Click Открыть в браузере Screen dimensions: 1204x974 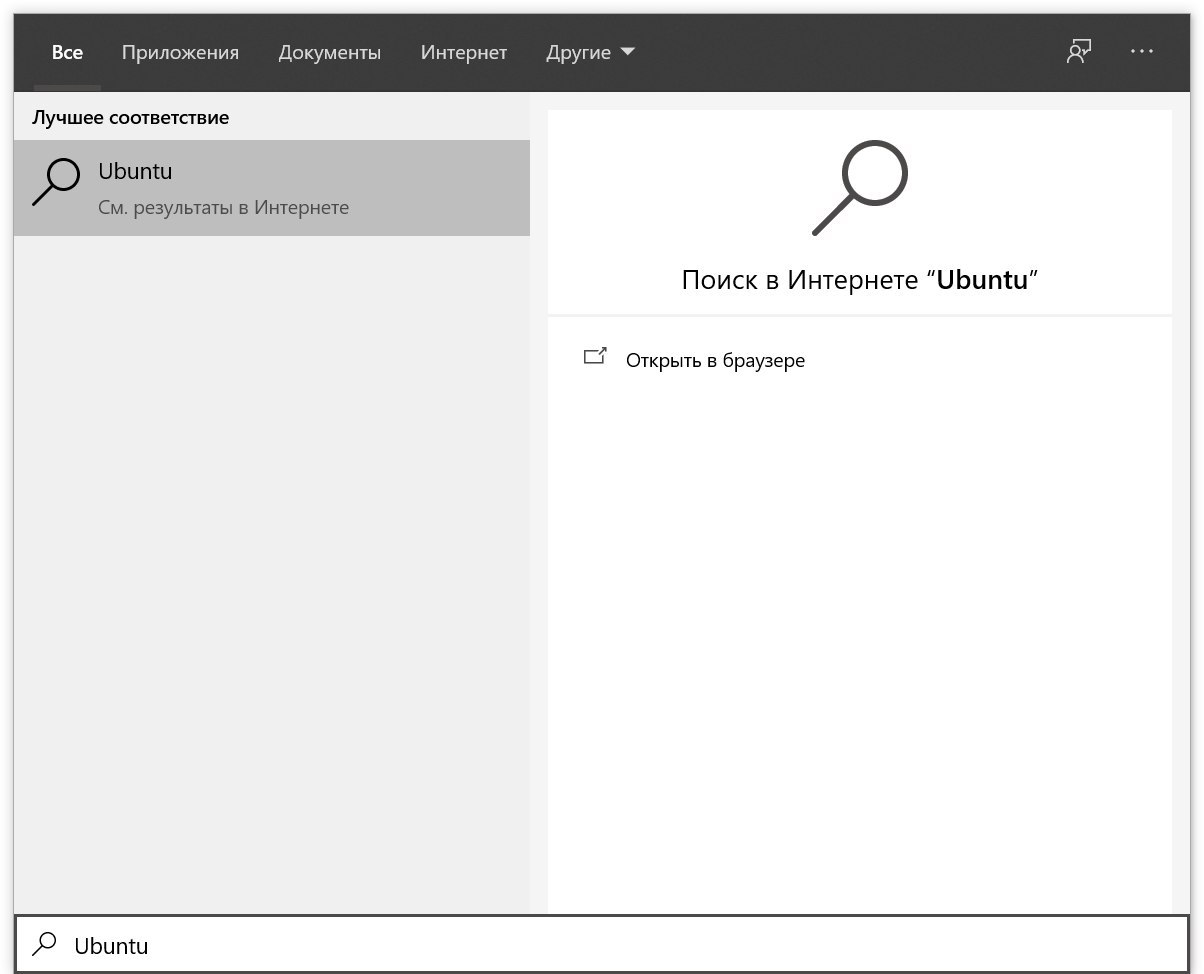[715, 360]
